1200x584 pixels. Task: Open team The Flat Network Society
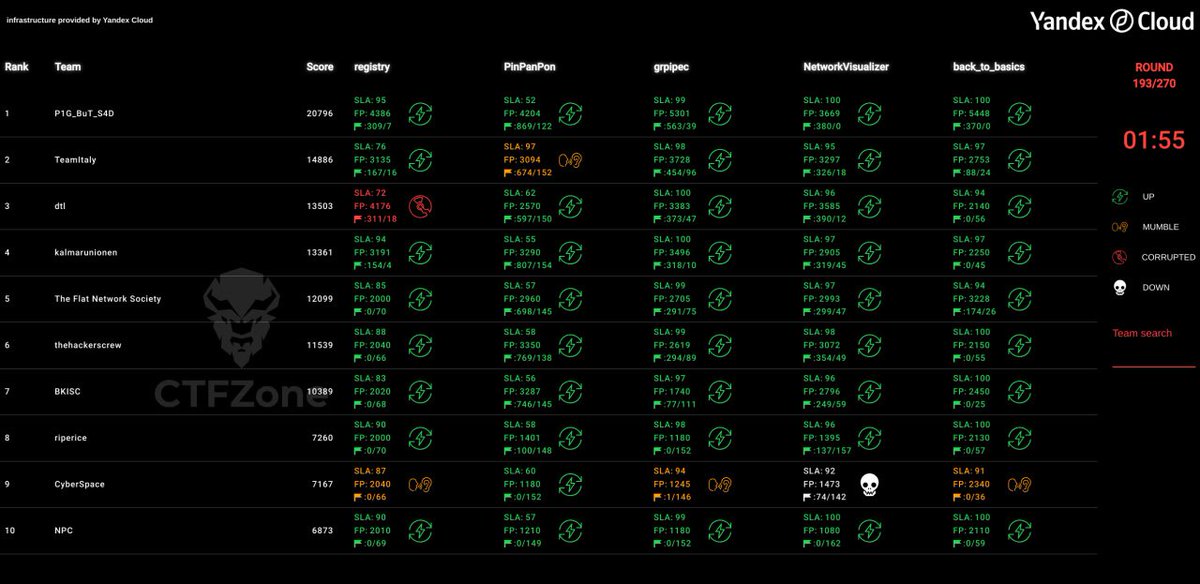(108, 299)
